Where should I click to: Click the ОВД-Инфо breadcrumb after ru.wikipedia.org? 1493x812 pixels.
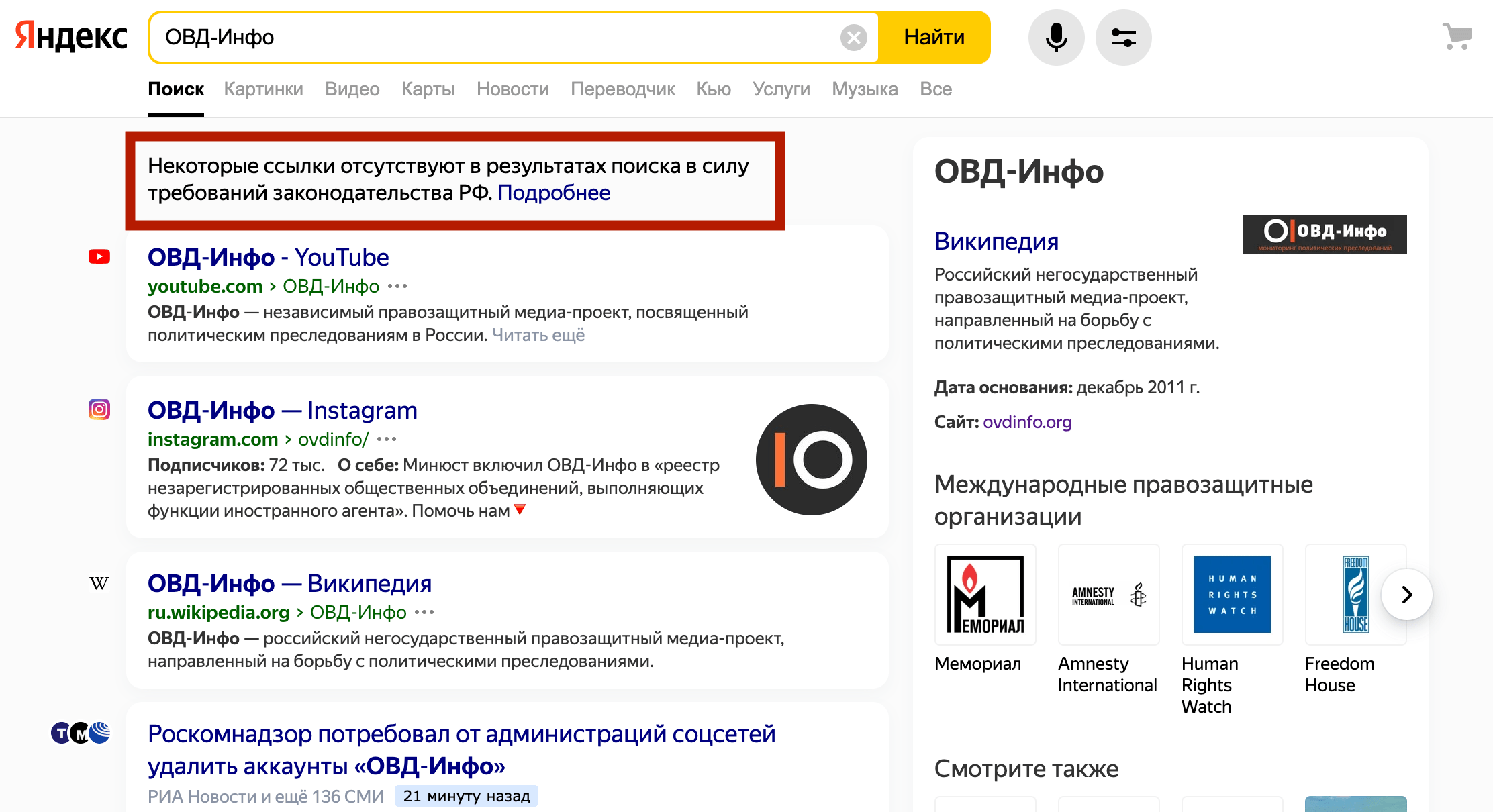tap(358, 613)
